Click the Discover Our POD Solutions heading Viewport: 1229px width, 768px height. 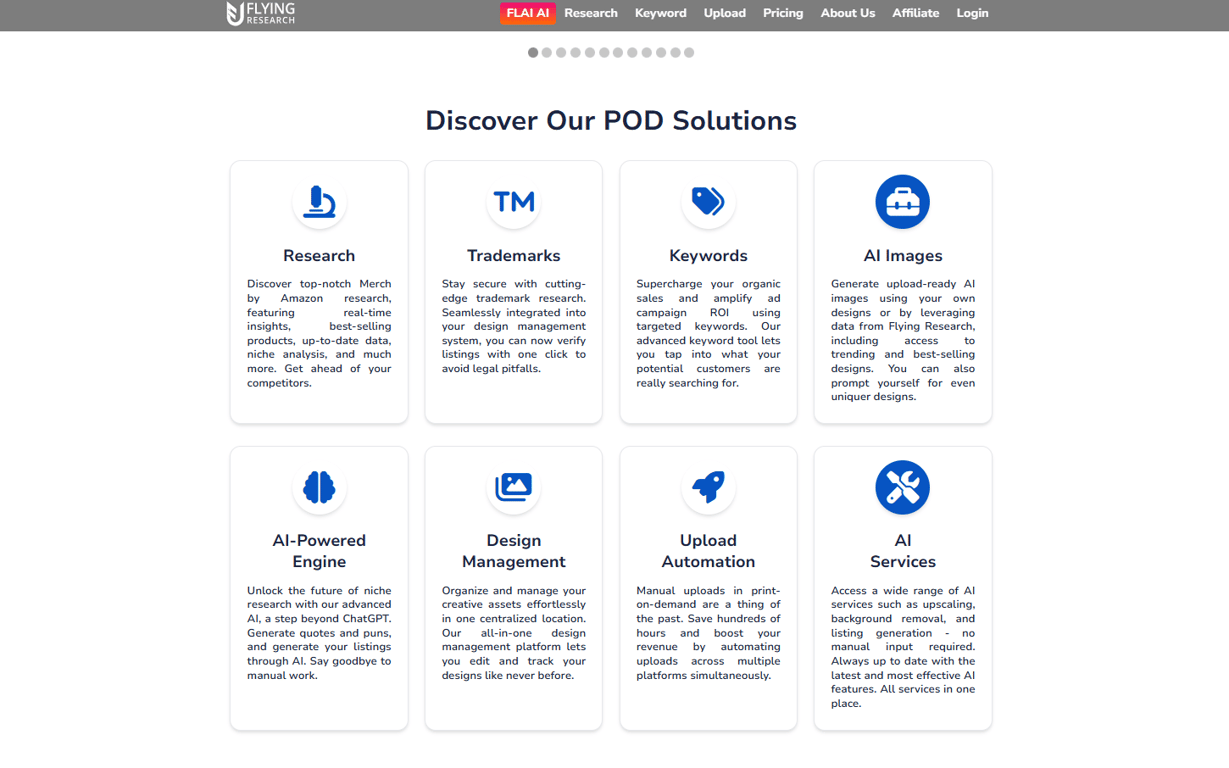(611, 120)
